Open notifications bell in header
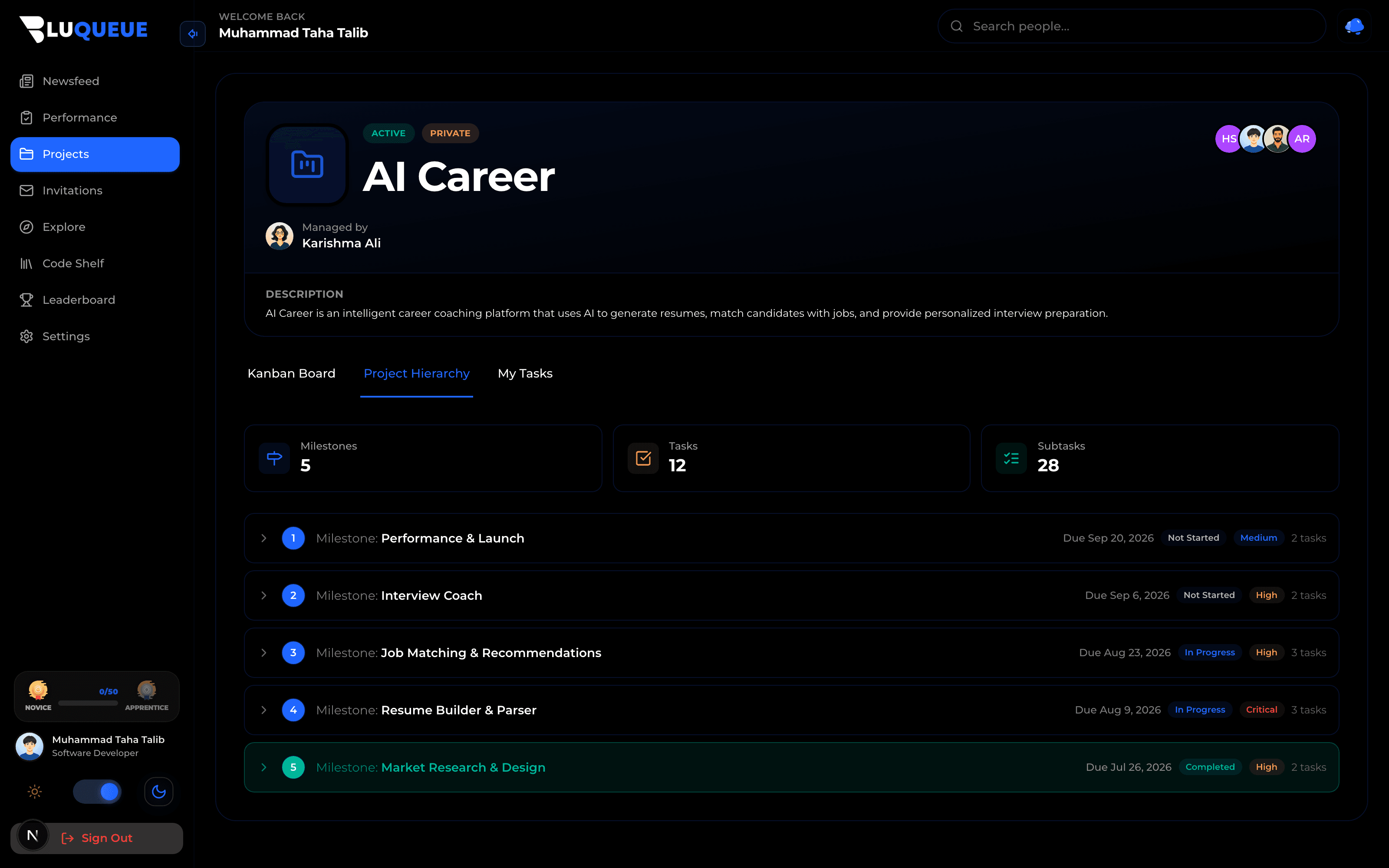1389x868 pixels. pos(1355,26)
